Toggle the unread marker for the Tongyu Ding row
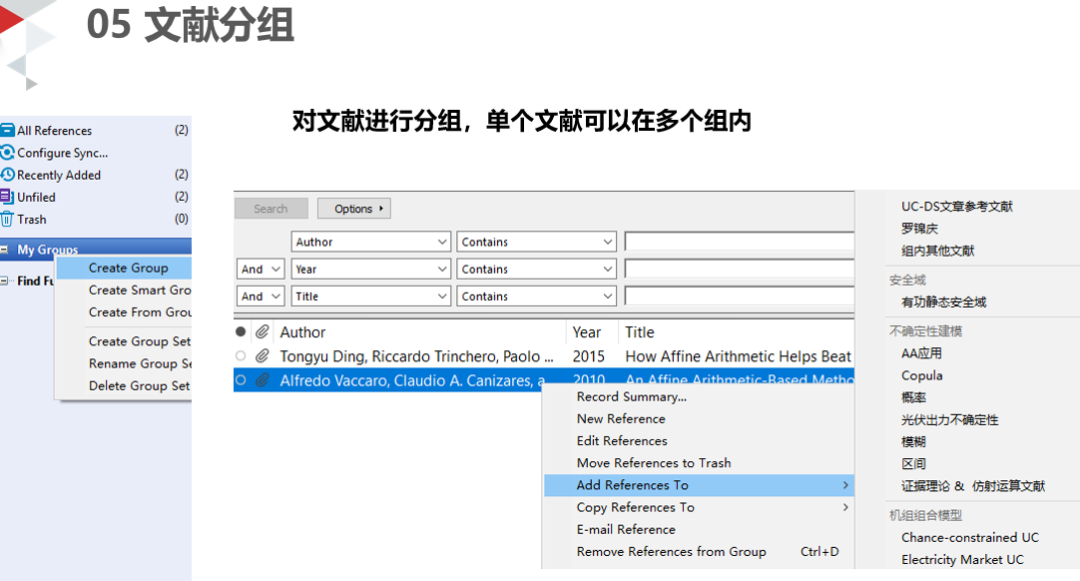The height and width of the screenshot is (581, 1080). click(240, 356)
